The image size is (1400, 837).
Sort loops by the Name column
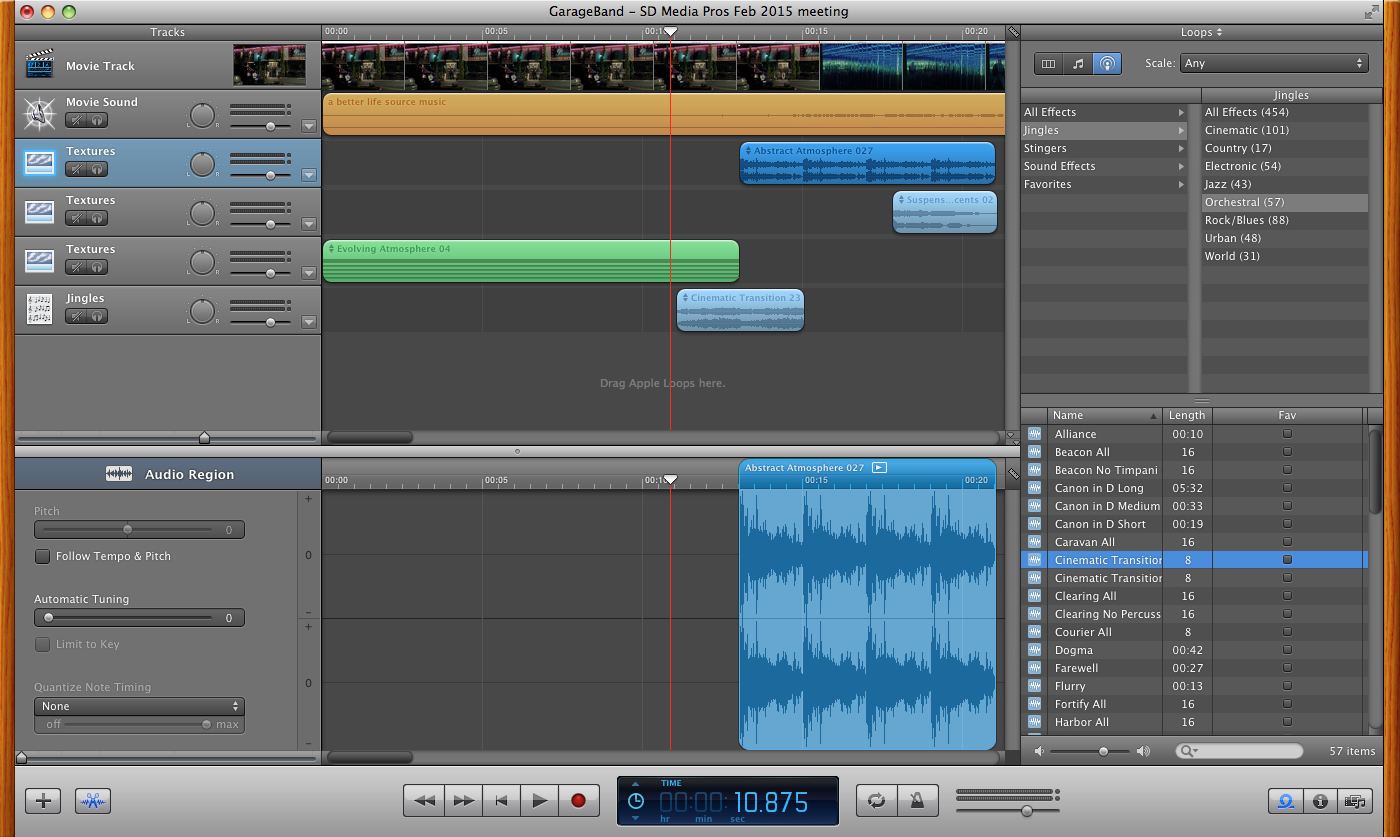pyautogui.click(x=1105, y=415)
